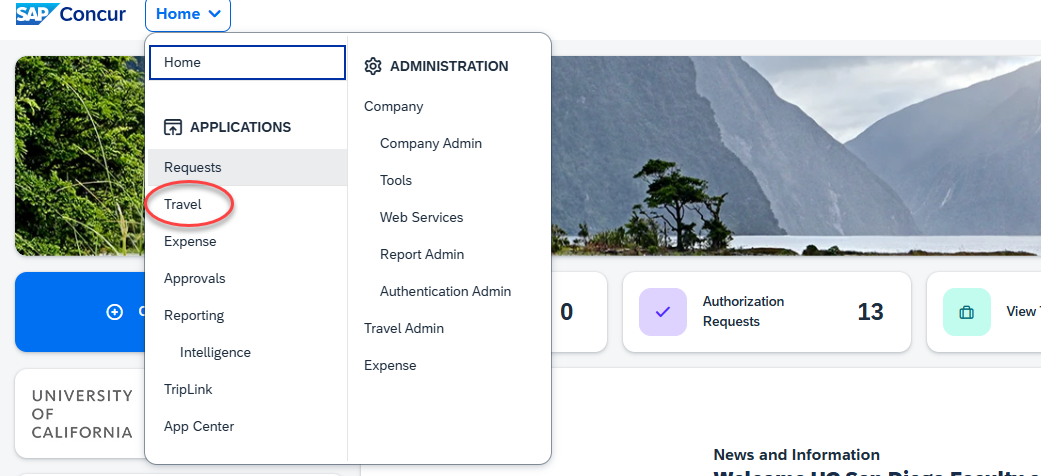
Task: Open Intelligence under Reporting
Action: tap(215, 352)
